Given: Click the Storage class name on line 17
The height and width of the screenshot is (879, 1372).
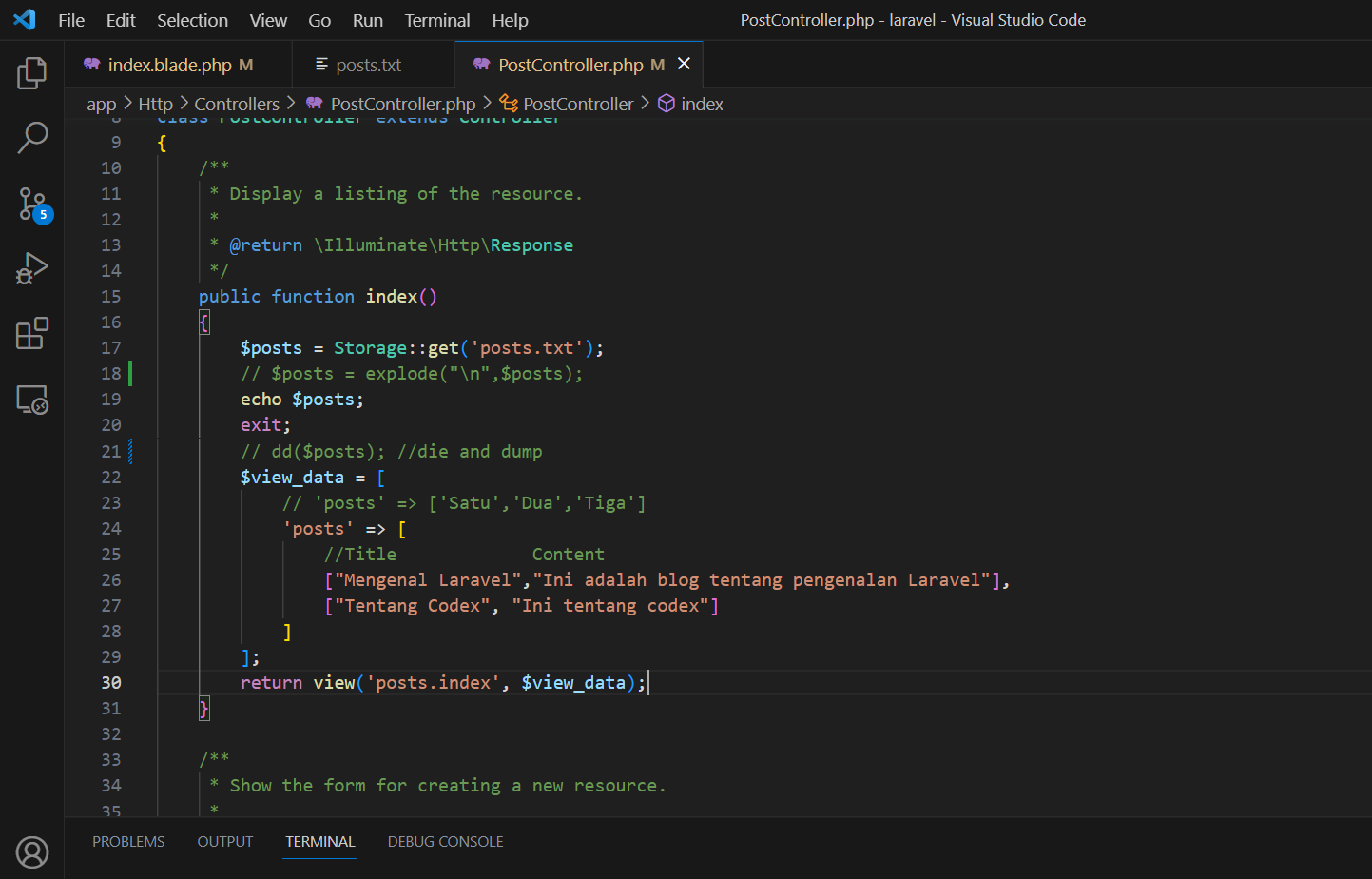Looking at the screenshot, I should pos(370,348).
